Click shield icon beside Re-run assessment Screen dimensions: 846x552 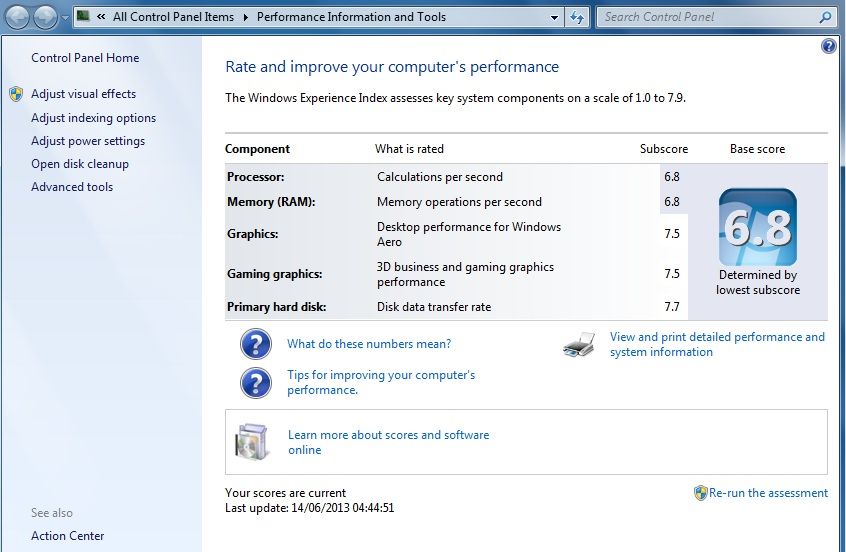click(x=700, y=493)
